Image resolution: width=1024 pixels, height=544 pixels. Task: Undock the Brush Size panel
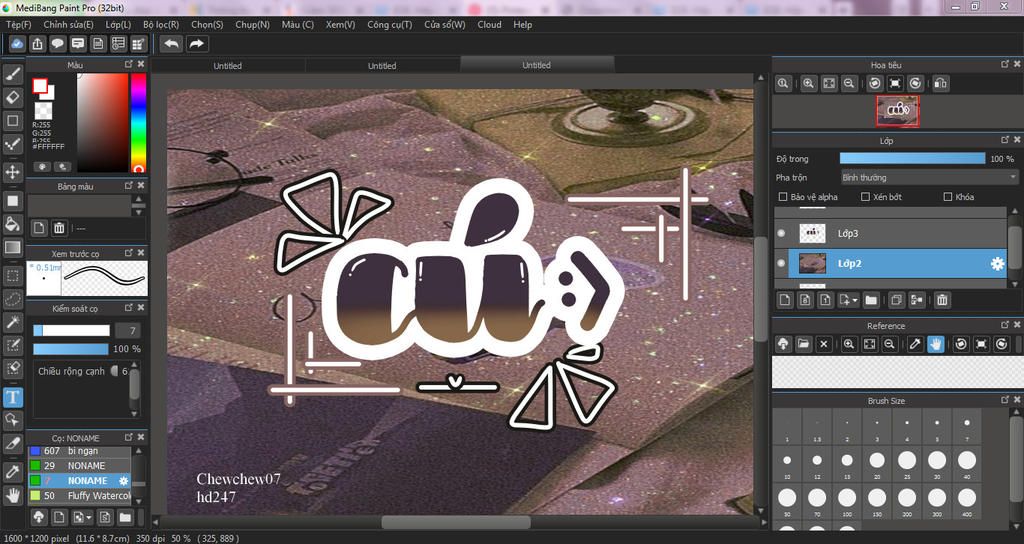[1004, 400]
